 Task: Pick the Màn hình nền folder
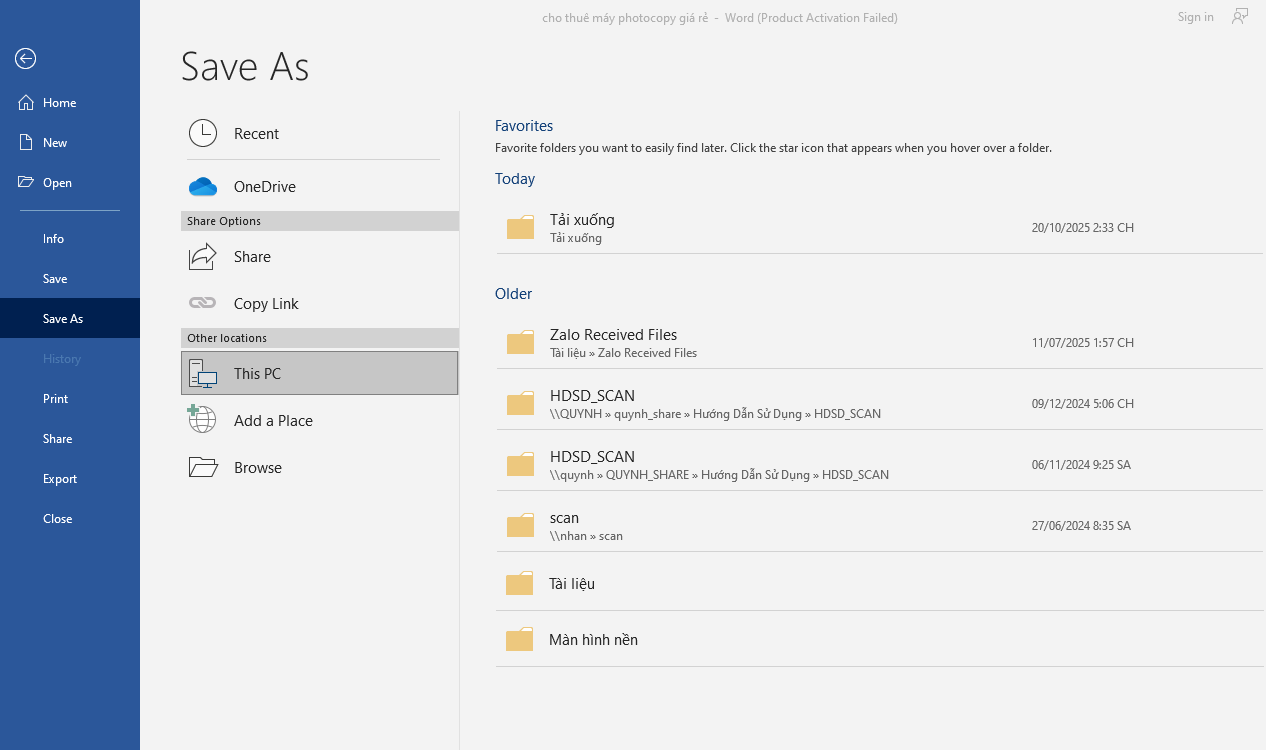[593, 639]
